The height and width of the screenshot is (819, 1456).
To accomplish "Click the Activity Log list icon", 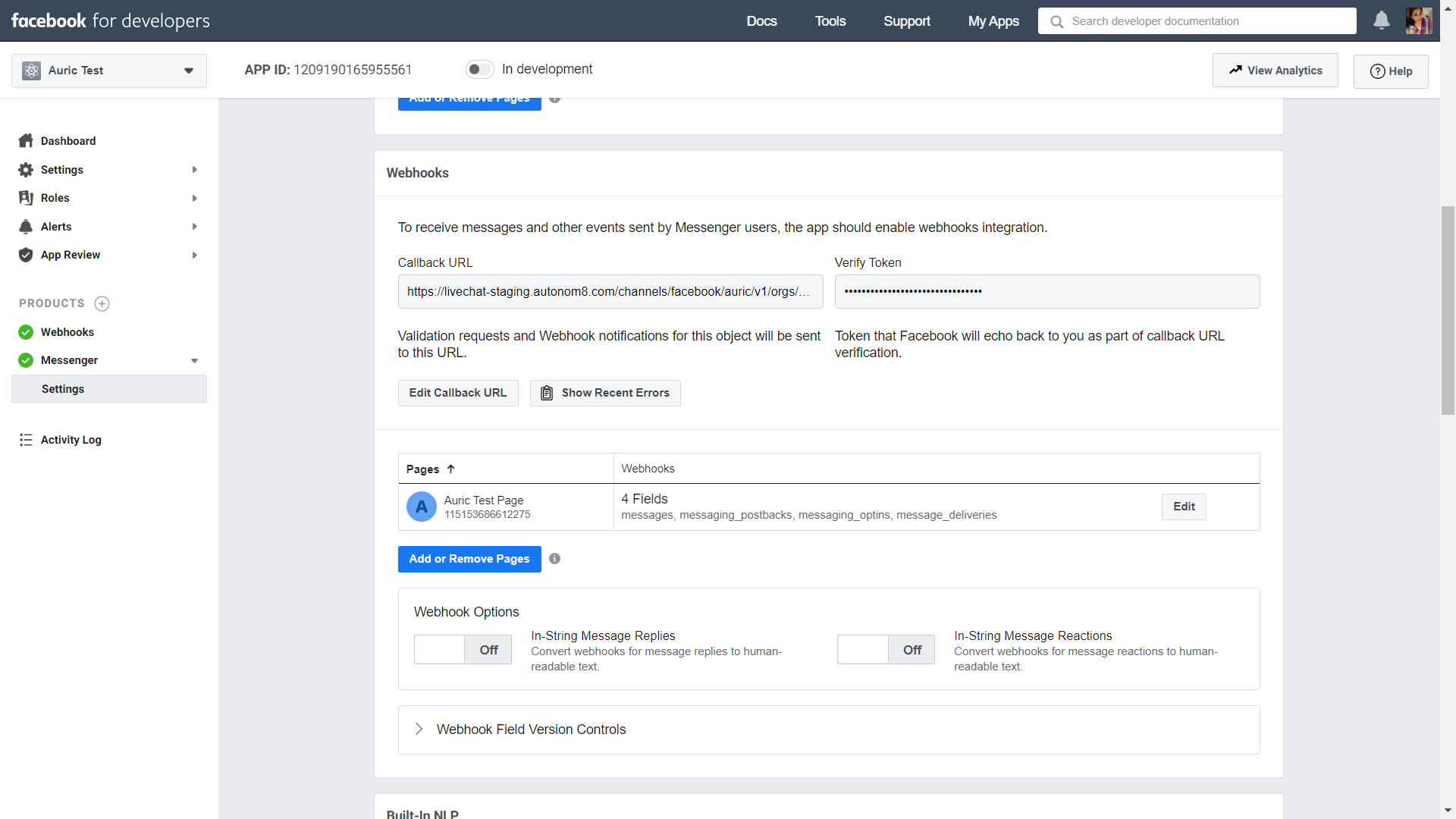I will click(26, 440).
